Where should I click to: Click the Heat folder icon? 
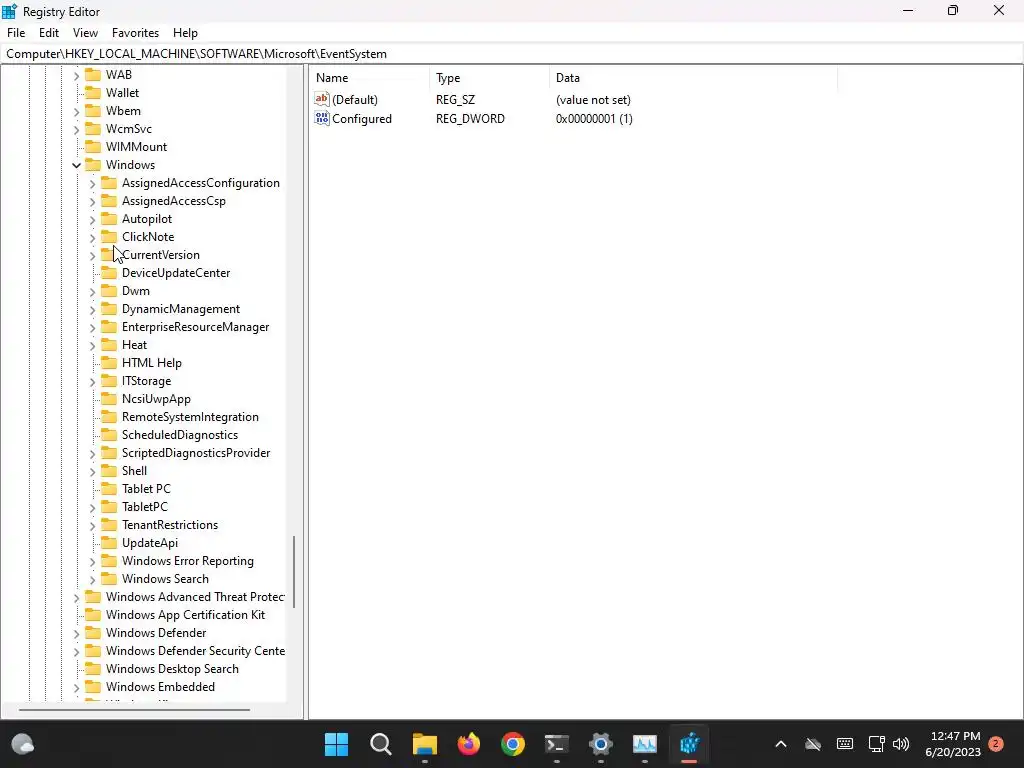pyautogui.click(x=109, y=345)
